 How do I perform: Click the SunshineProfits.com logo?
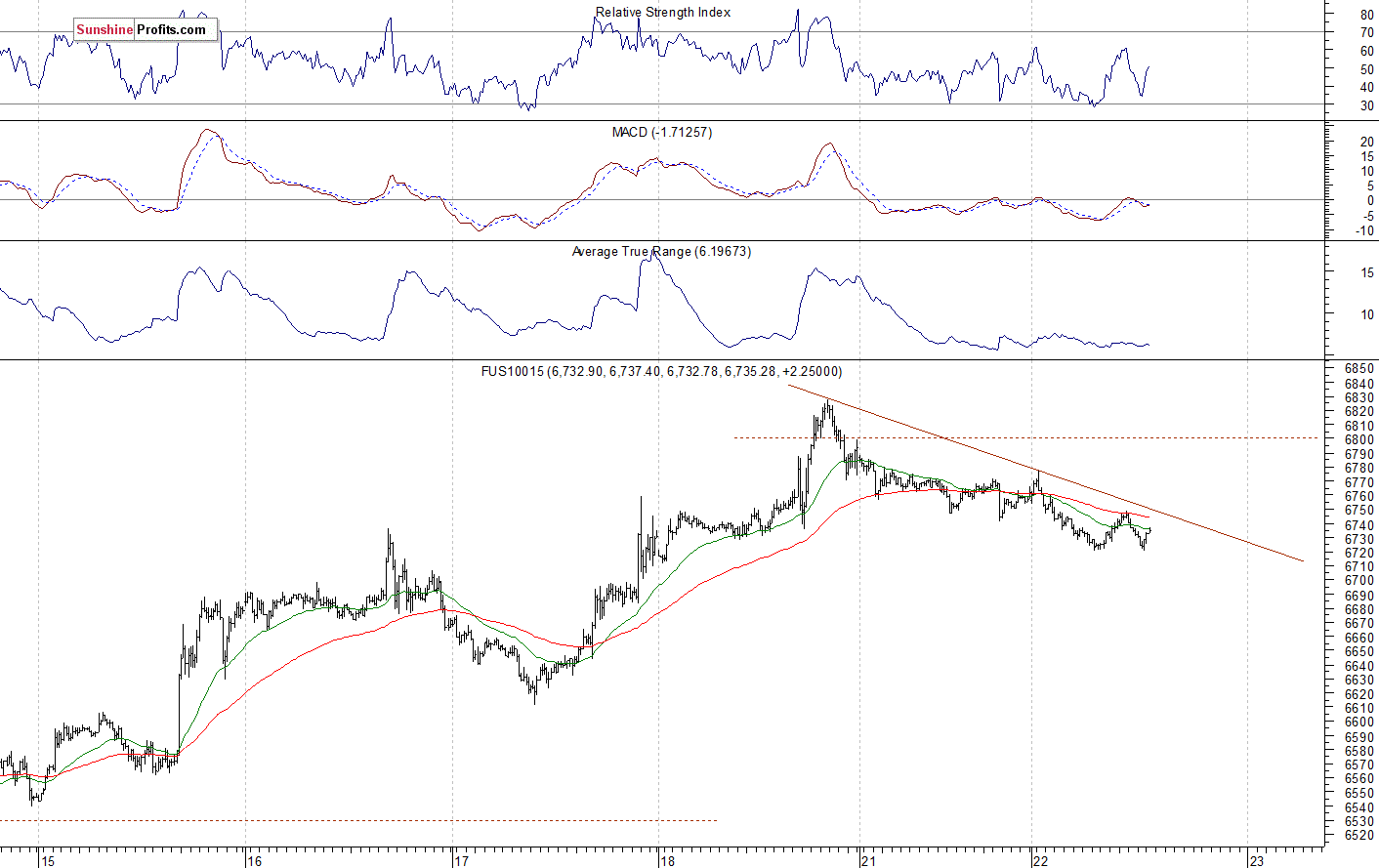pos(145,29)
